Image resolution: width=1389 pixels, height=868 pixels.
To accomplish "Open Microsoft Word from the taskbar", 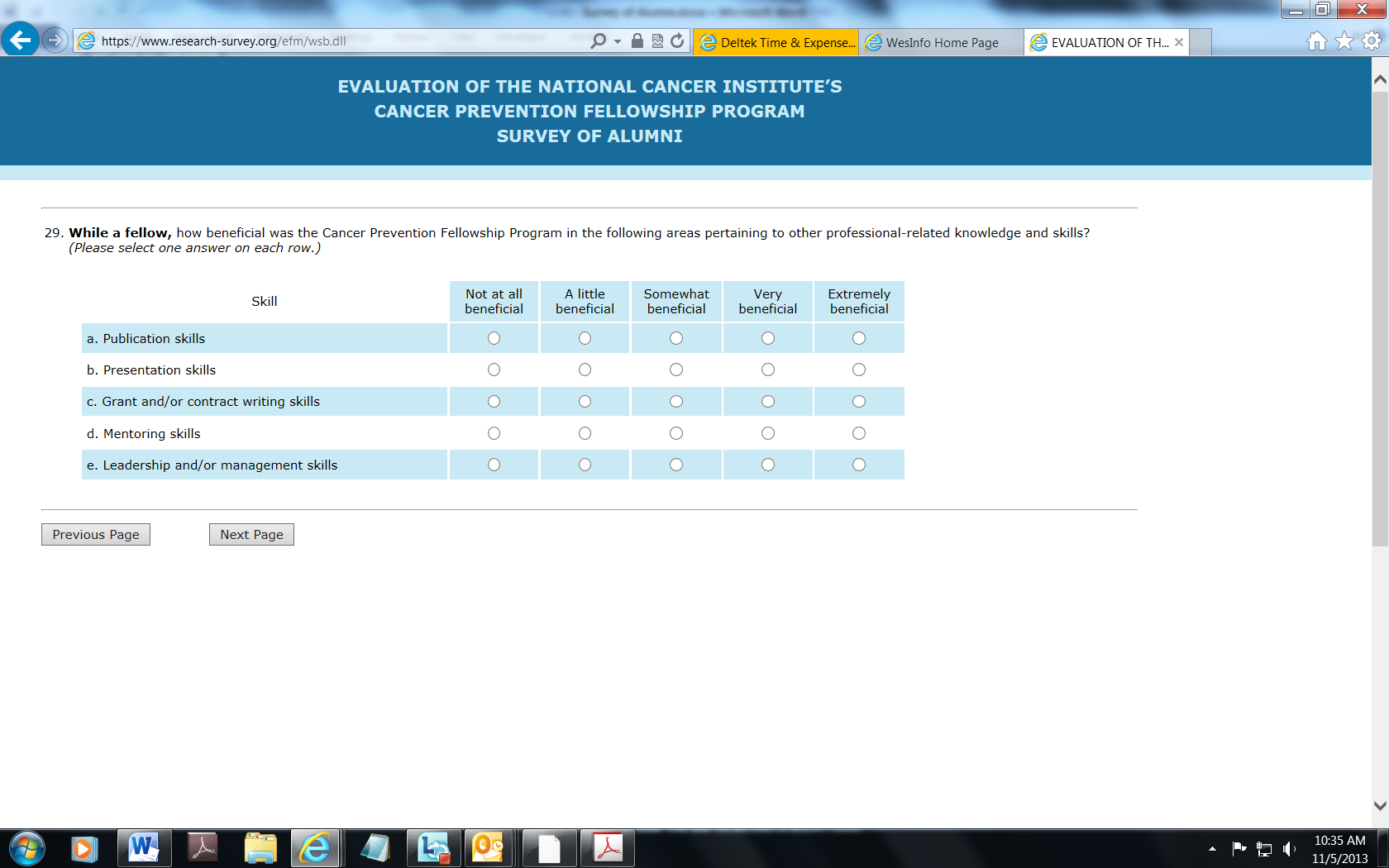I will 144,848.
